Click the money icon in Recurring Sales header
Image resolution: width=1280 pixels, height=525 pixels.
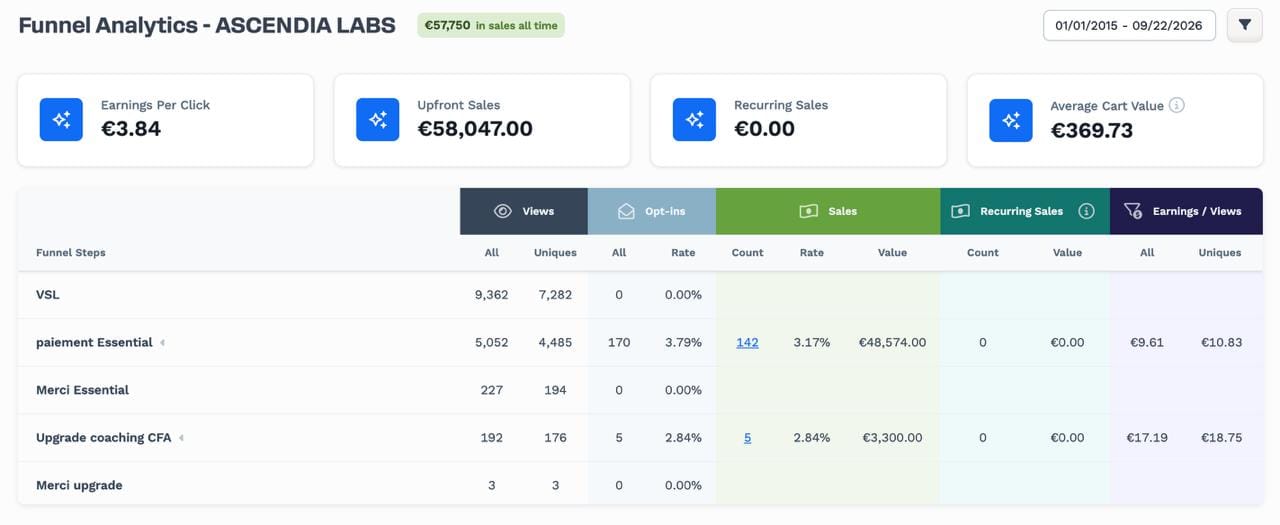(x=960, y=211)
